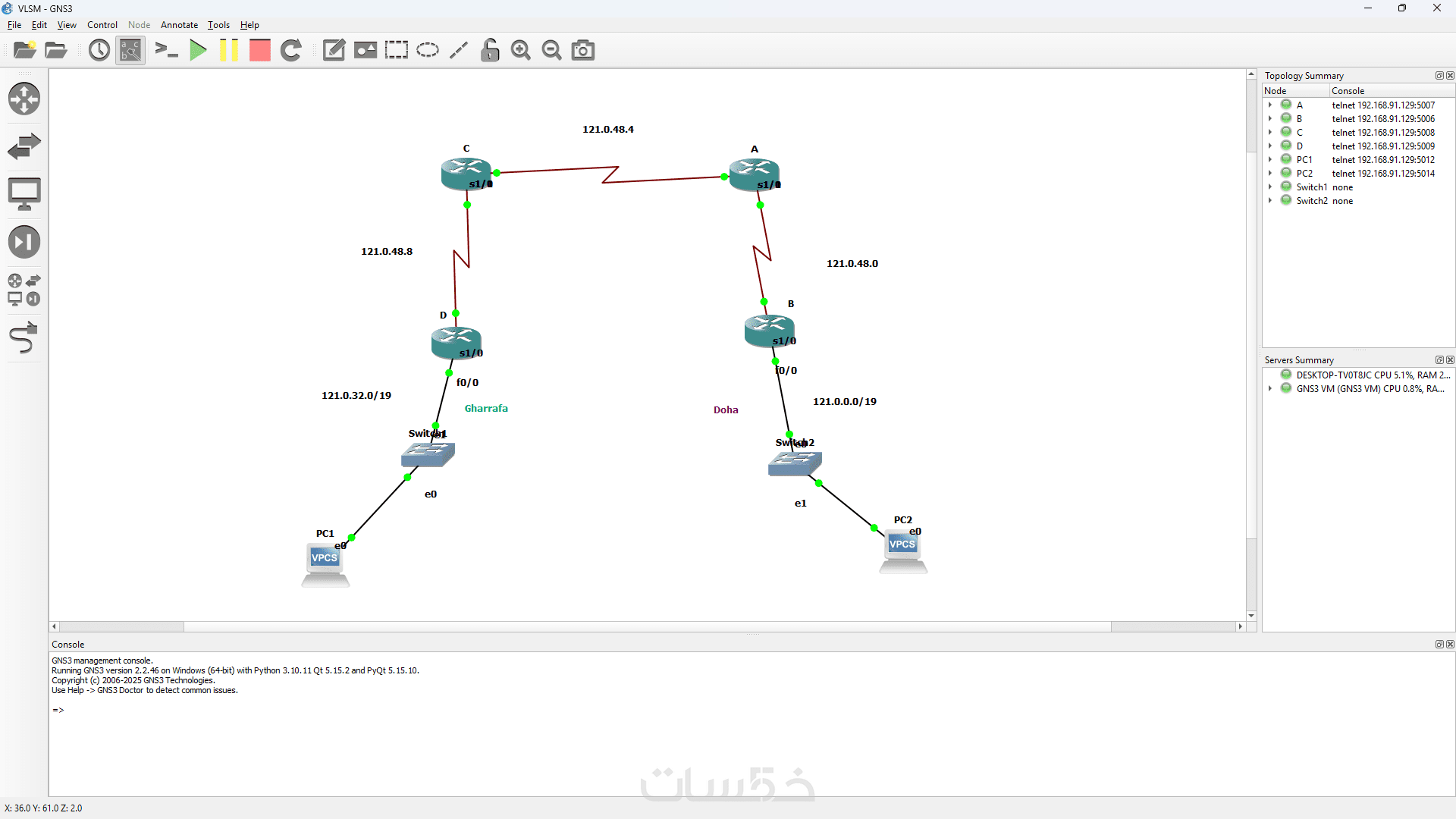Browse end devices monitor icon

pos(24,194)
